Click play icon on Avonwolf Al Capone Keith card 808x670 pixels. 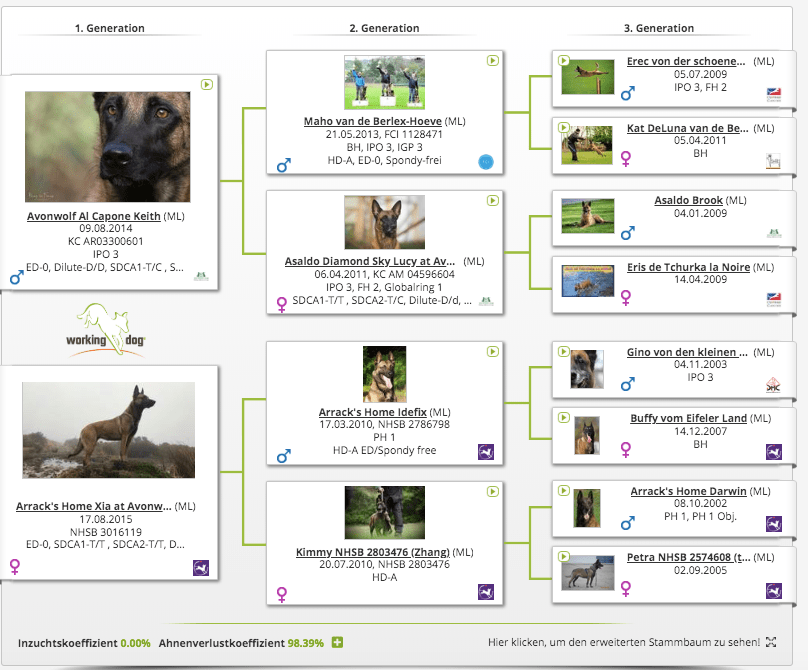click(206, 85)
